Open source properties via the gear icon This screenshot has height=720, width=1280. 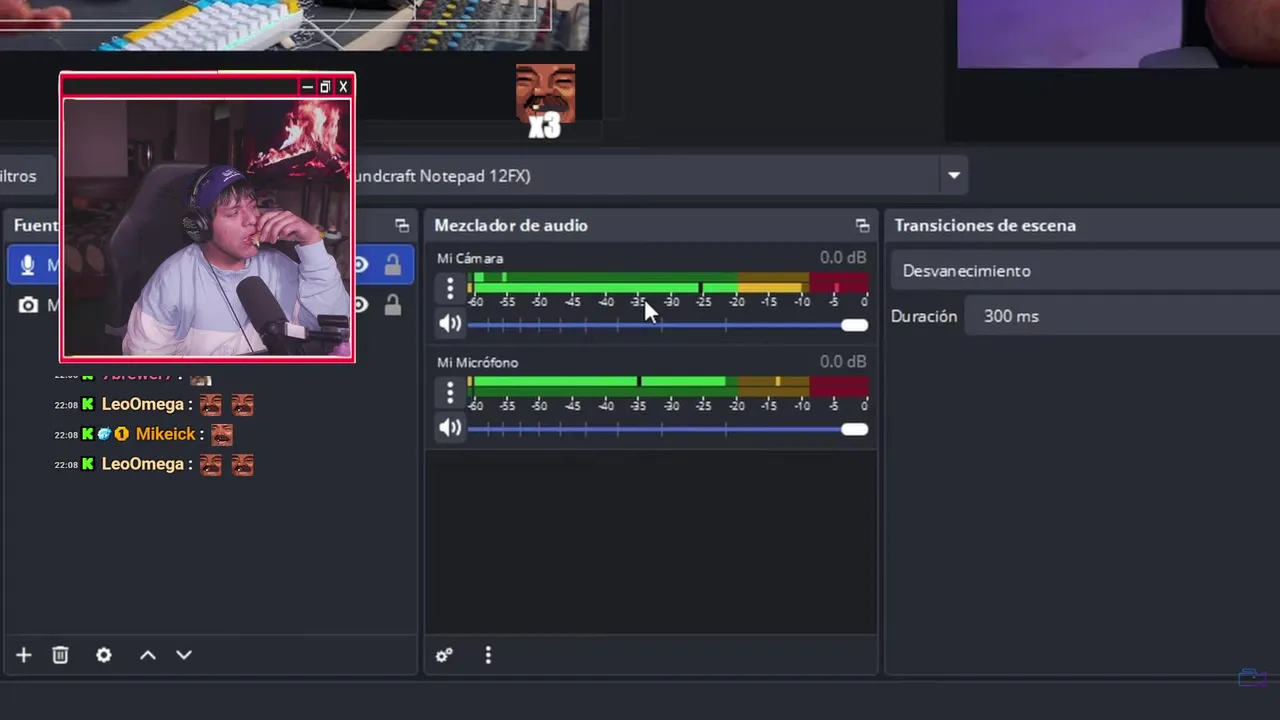[x=104, y=655]
